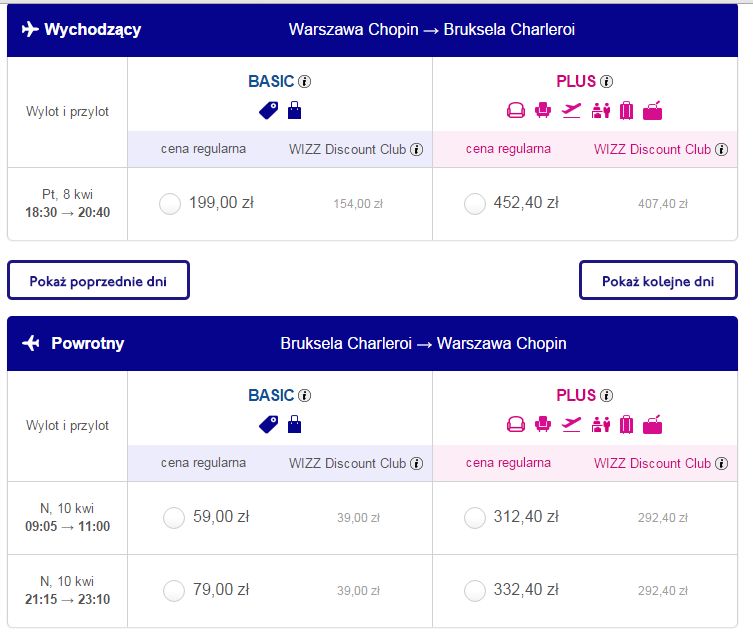Click the Pokaż poprzednie dni button
This screenshot has height=633, width=753.
(x=98, y=280)
